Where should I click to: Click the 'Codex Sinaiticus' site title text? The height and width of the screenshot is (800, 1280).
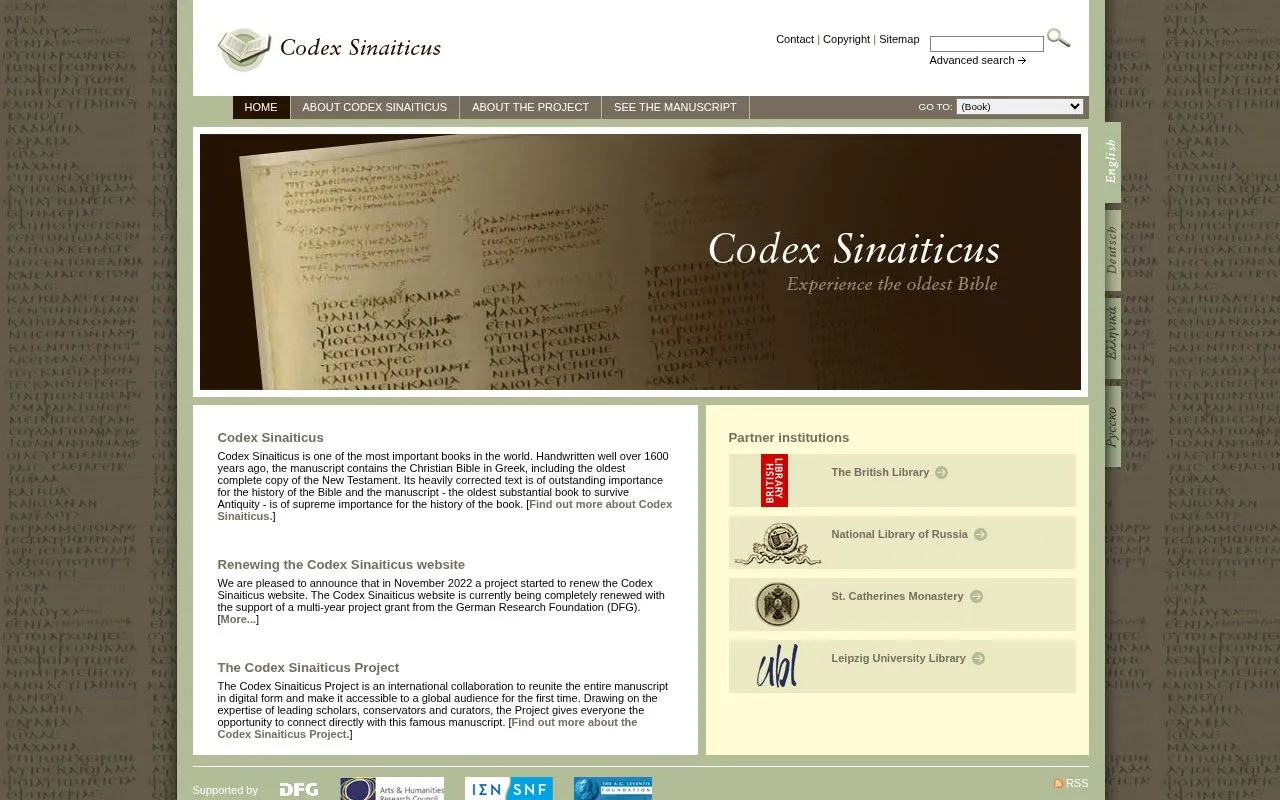pos(360,48)
